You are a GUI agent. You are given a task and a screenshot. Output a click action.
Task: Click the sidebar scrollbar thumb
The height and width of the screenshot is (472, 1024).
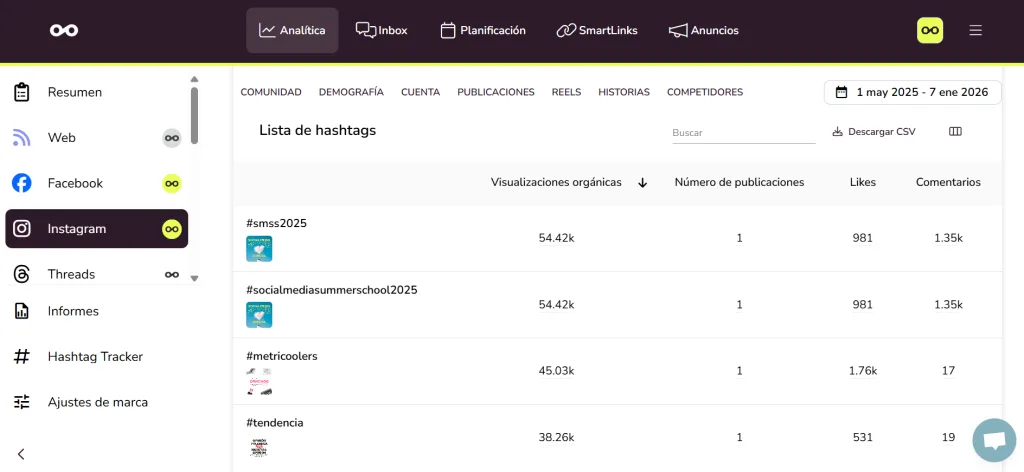point(194,116)
